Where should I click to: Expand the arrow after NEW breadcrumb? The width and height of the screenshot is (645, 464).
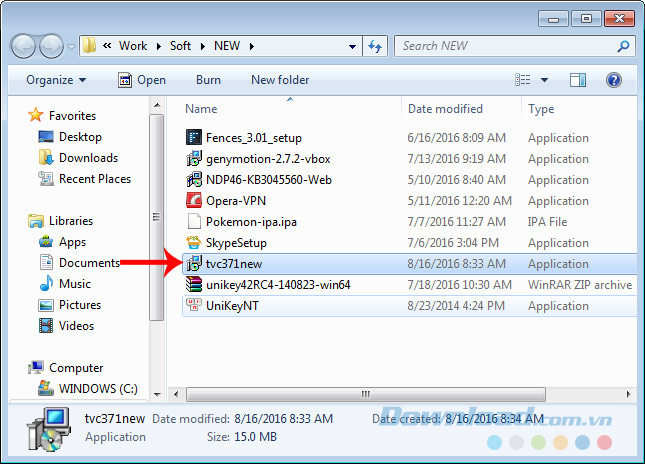coord(251,46)
